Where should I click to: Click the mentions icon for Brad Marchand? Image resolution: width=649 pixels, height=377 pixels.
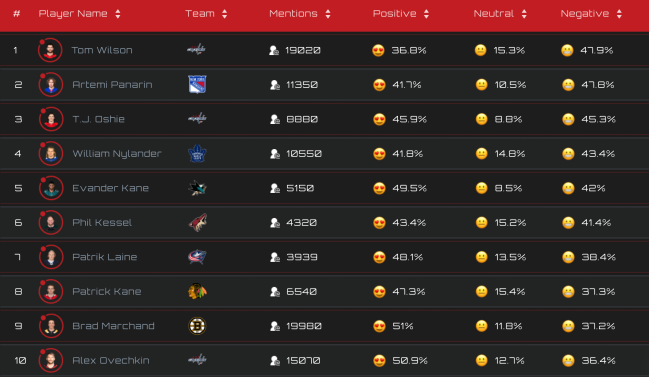coord(275,326)
